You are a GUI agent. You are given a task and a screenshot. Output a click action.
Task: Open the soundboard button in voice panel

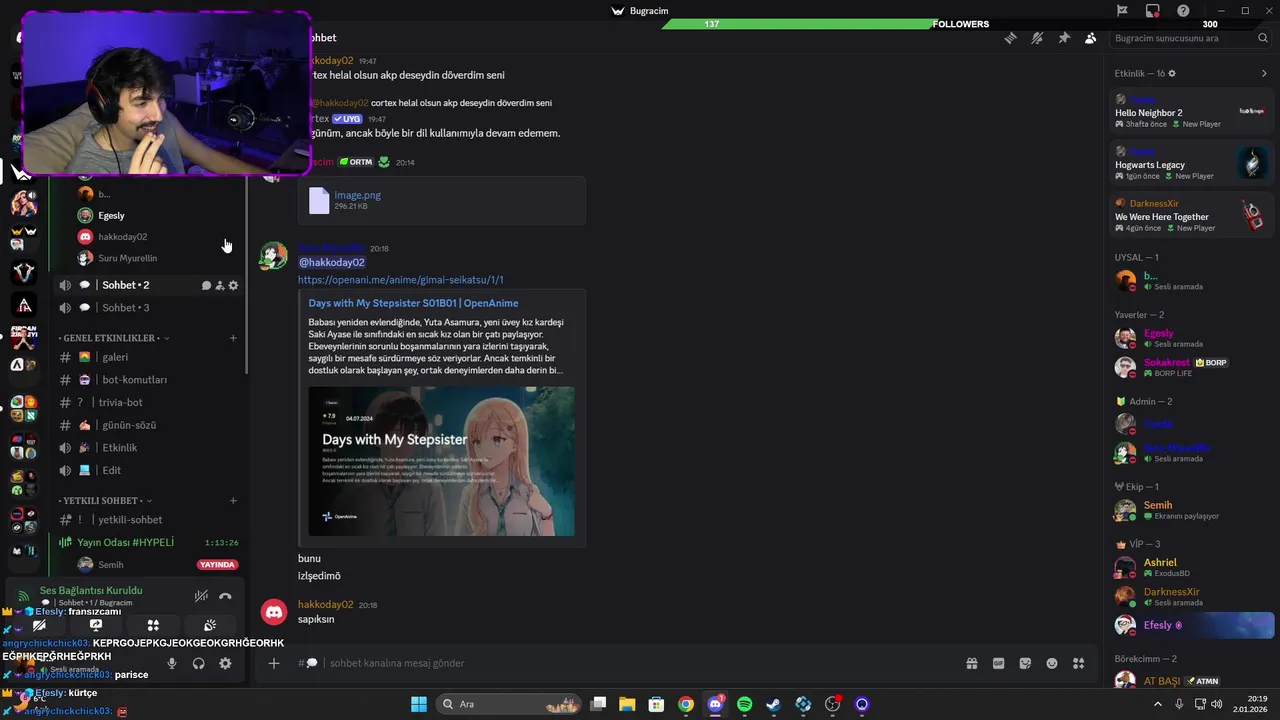[210, 626]
